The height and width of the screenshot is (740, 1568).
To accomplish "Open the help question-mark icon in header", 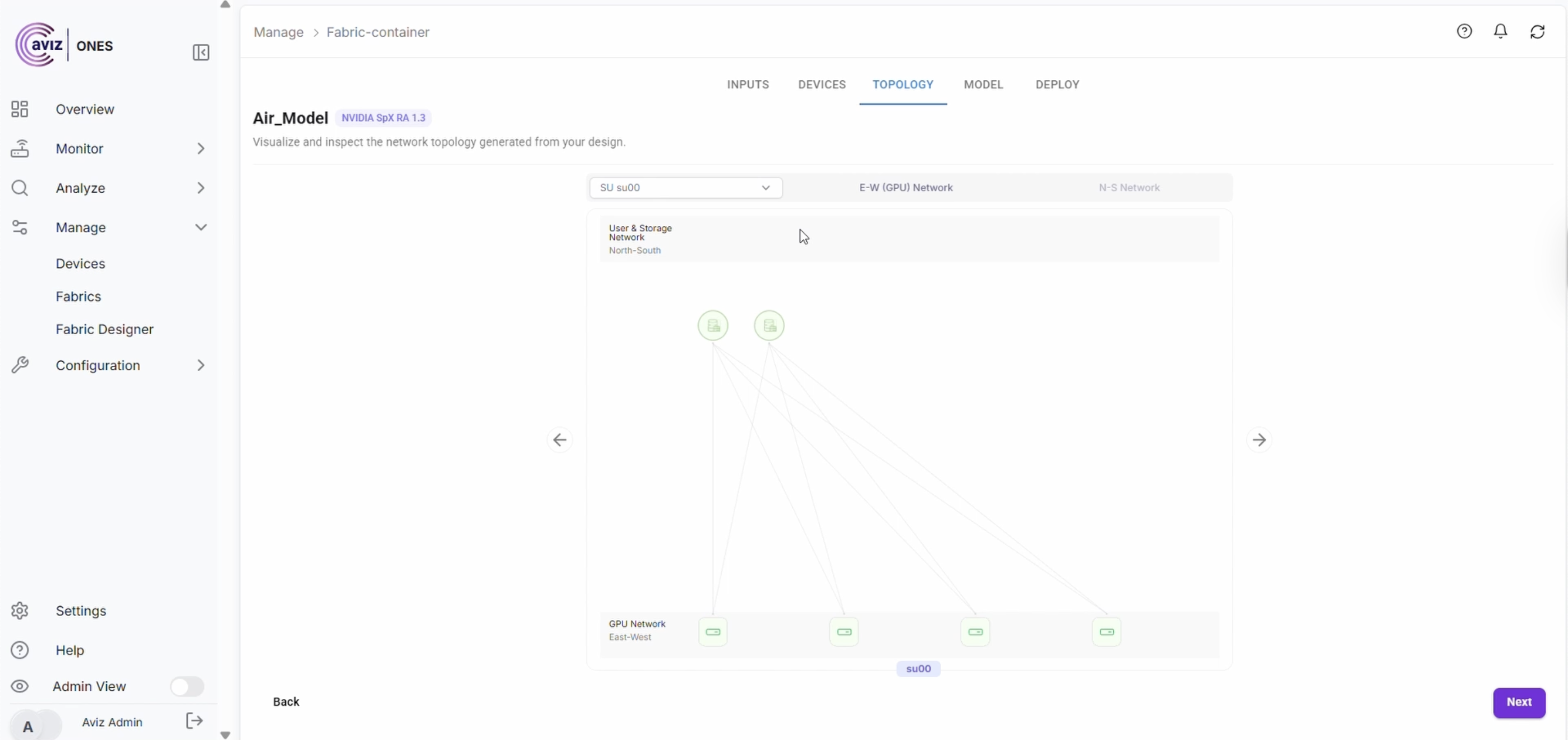I will click(1464, 31).
